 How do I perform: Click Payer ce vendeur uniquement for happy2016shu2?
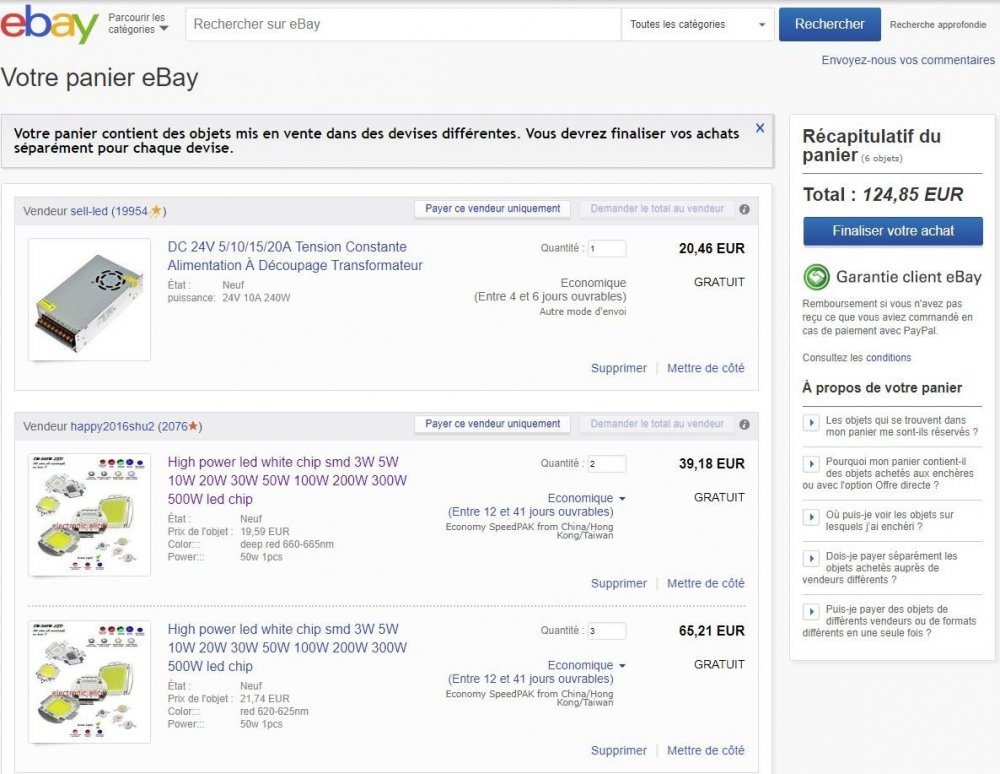click(x=492, y=424)
